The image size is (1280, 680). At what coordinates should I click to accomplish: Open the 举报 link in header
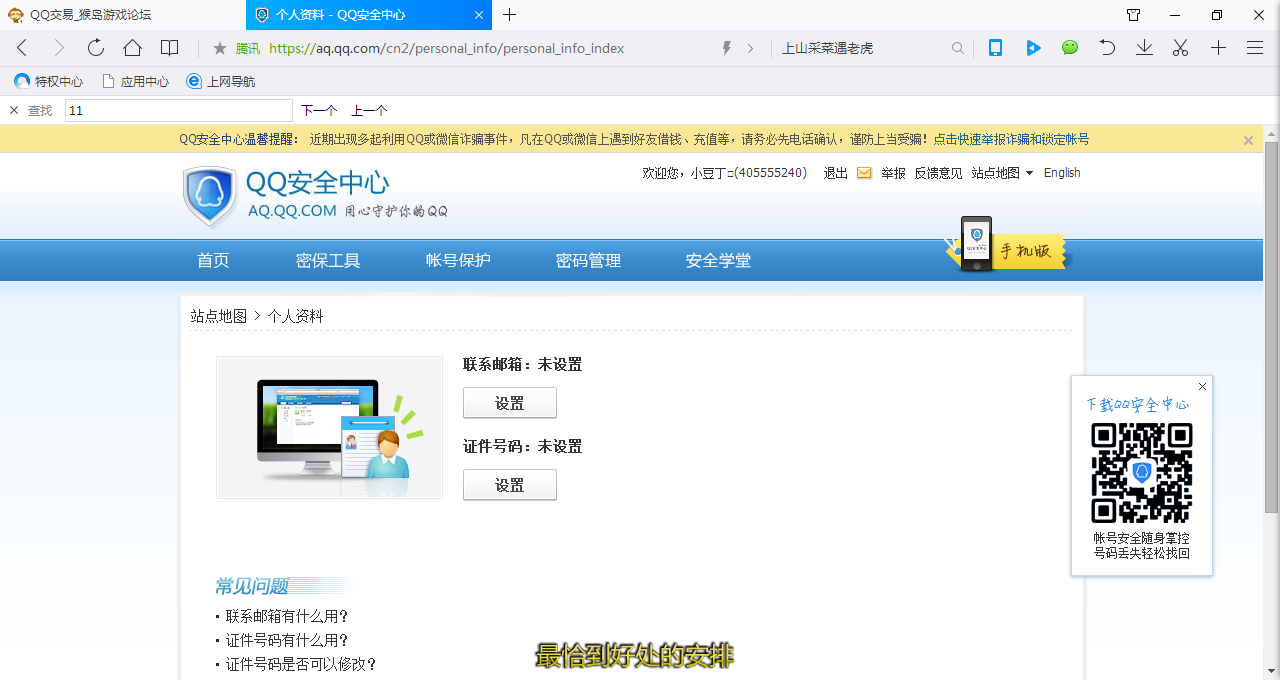click(893, 173)
